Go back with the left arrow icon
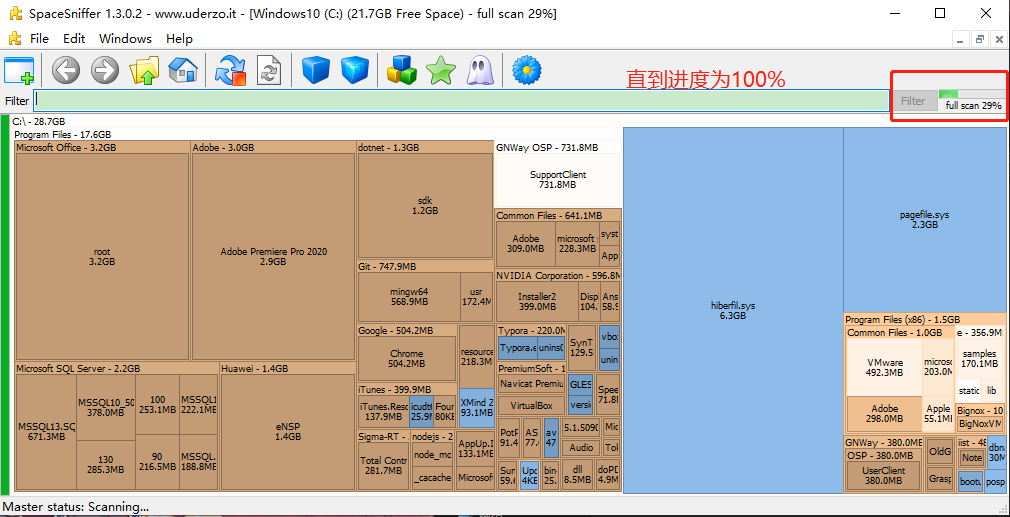1010x517 pixels. tap(66, 70)
